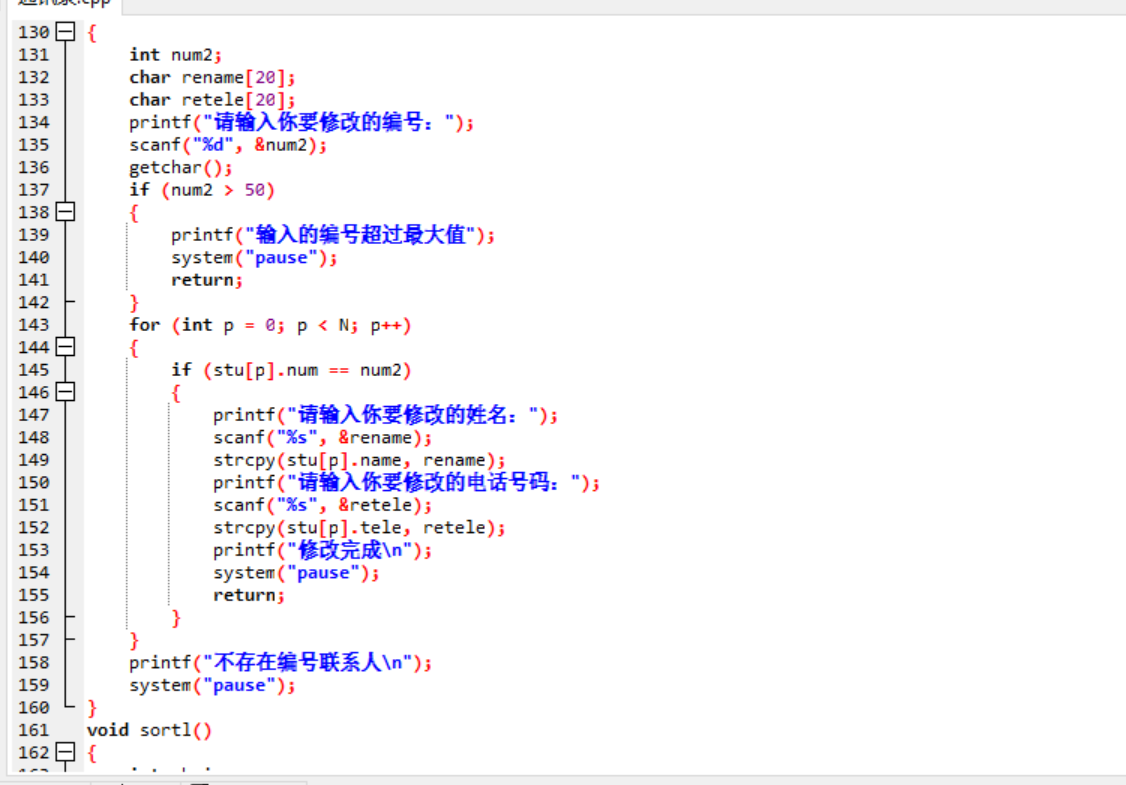
Task: Click the printf '修改完成\n' line
Action: tap(322, 550)
